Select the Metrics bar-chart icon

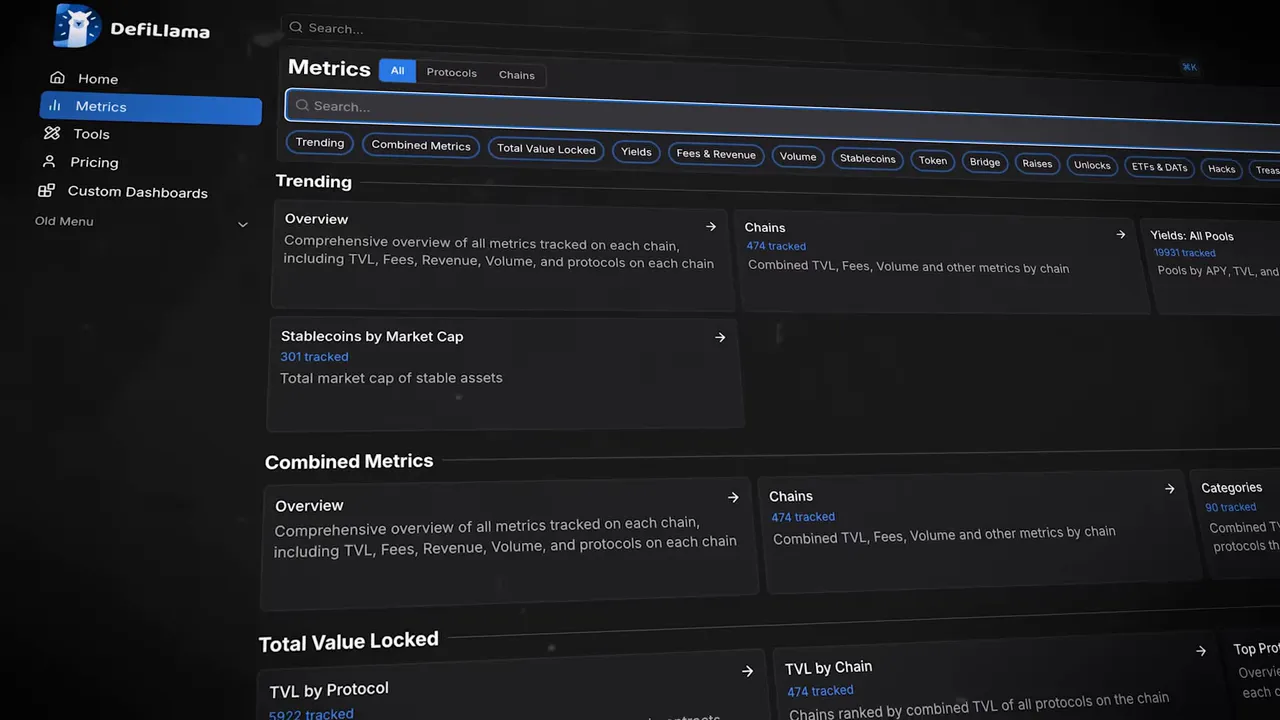pyautogui.click(x=56, y=106)
